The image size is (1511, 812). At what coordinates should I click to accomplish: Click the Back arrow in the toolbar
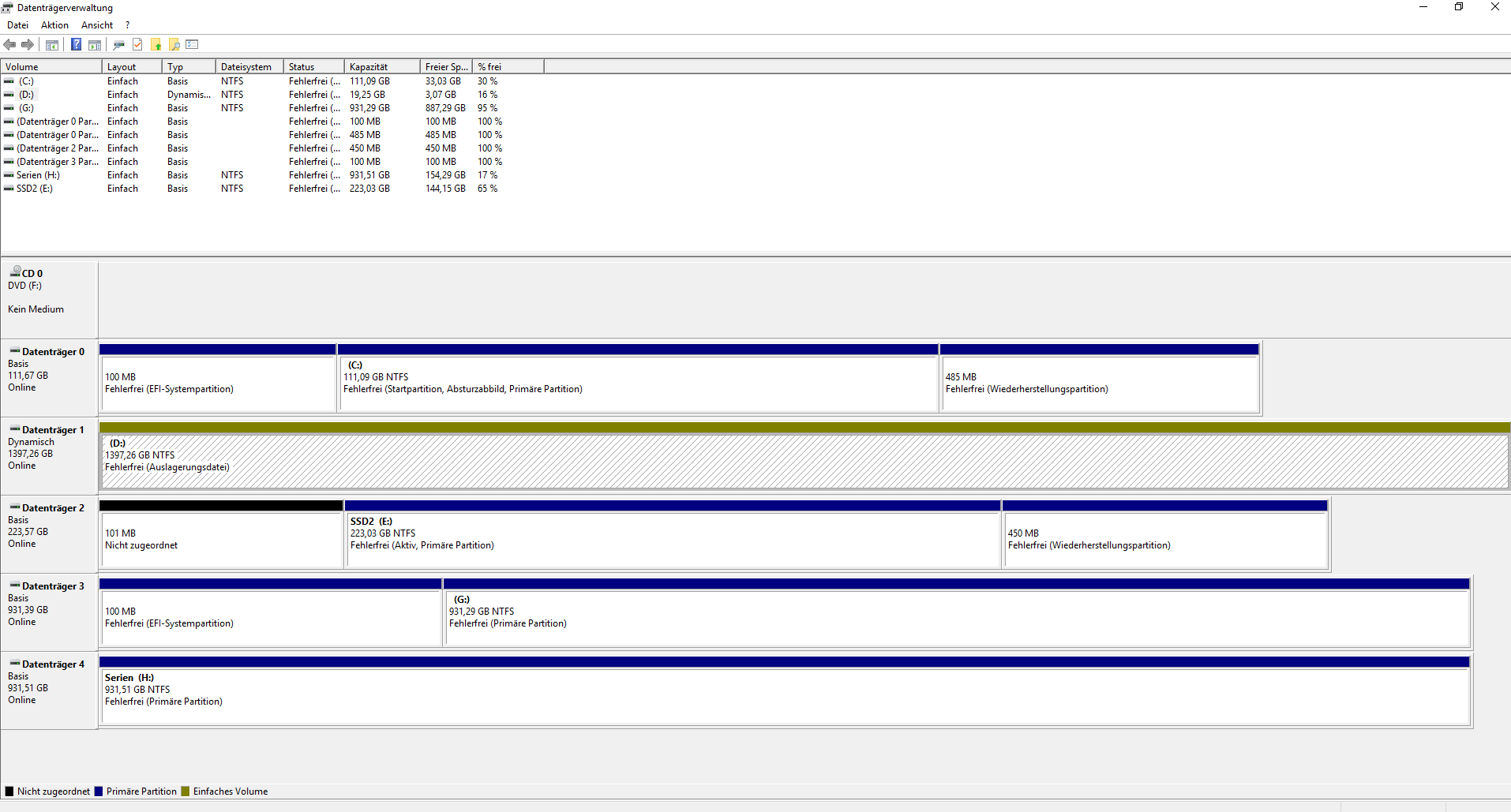[x=9, y=44]
